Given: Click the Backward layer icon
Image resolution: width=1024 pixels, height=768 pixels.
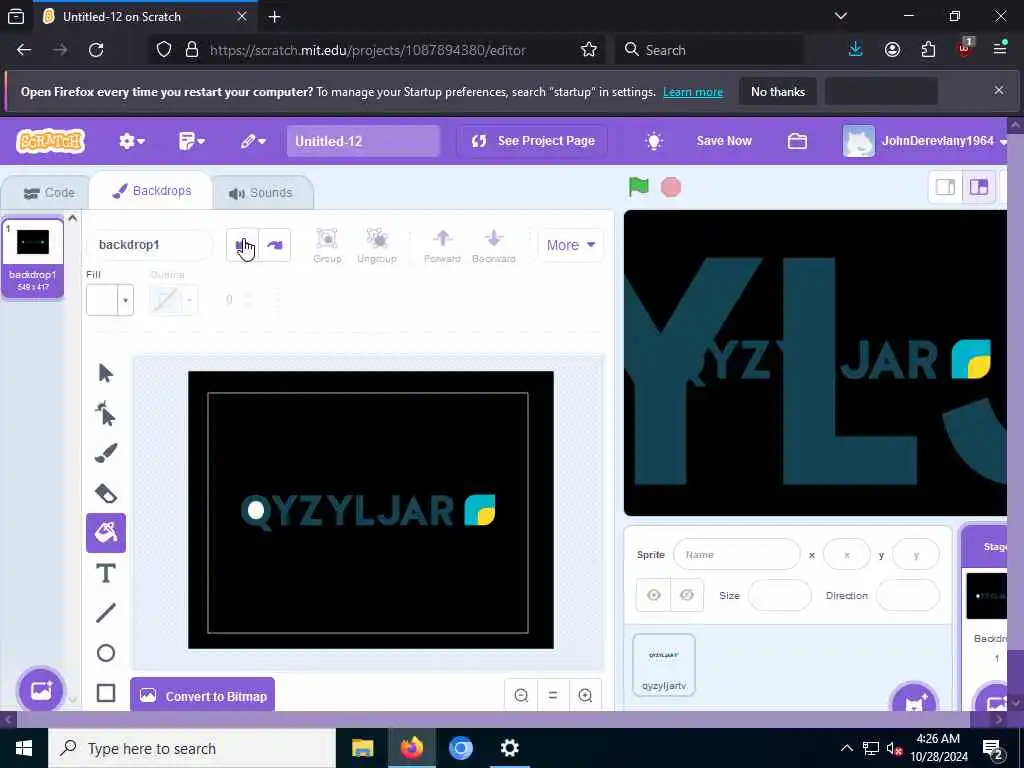Looking at the screenshot, I should [494, 246].
